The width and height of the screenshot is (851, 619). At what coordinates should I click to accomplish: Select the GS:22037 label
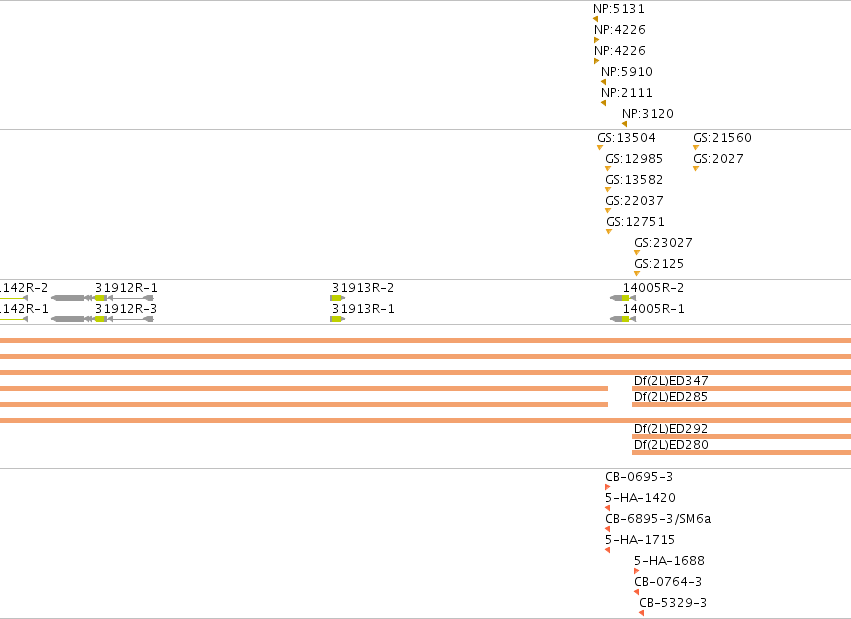634,201
